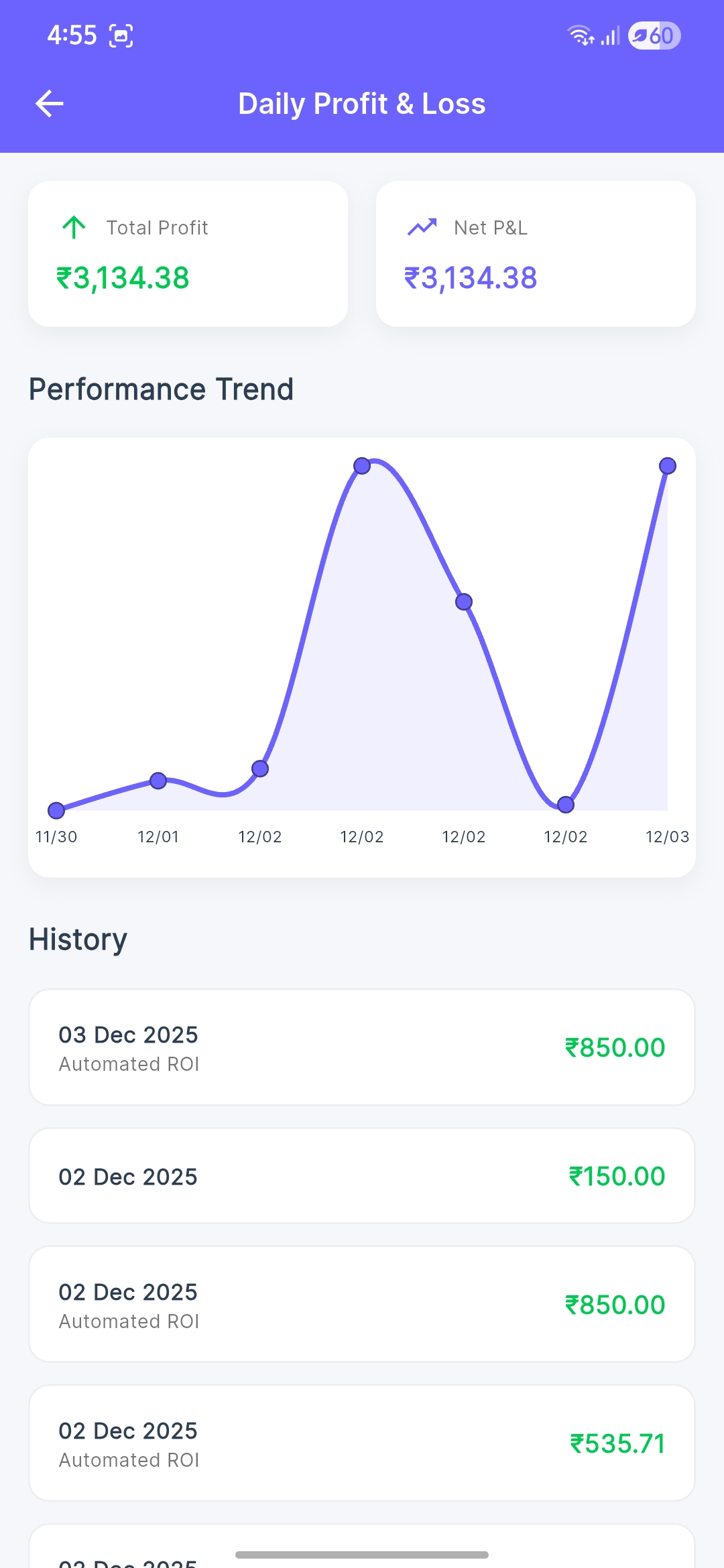Open the 03 Dec 2025 history entry
Screen dimensions: 724x1568
[x=362, y=1047]
